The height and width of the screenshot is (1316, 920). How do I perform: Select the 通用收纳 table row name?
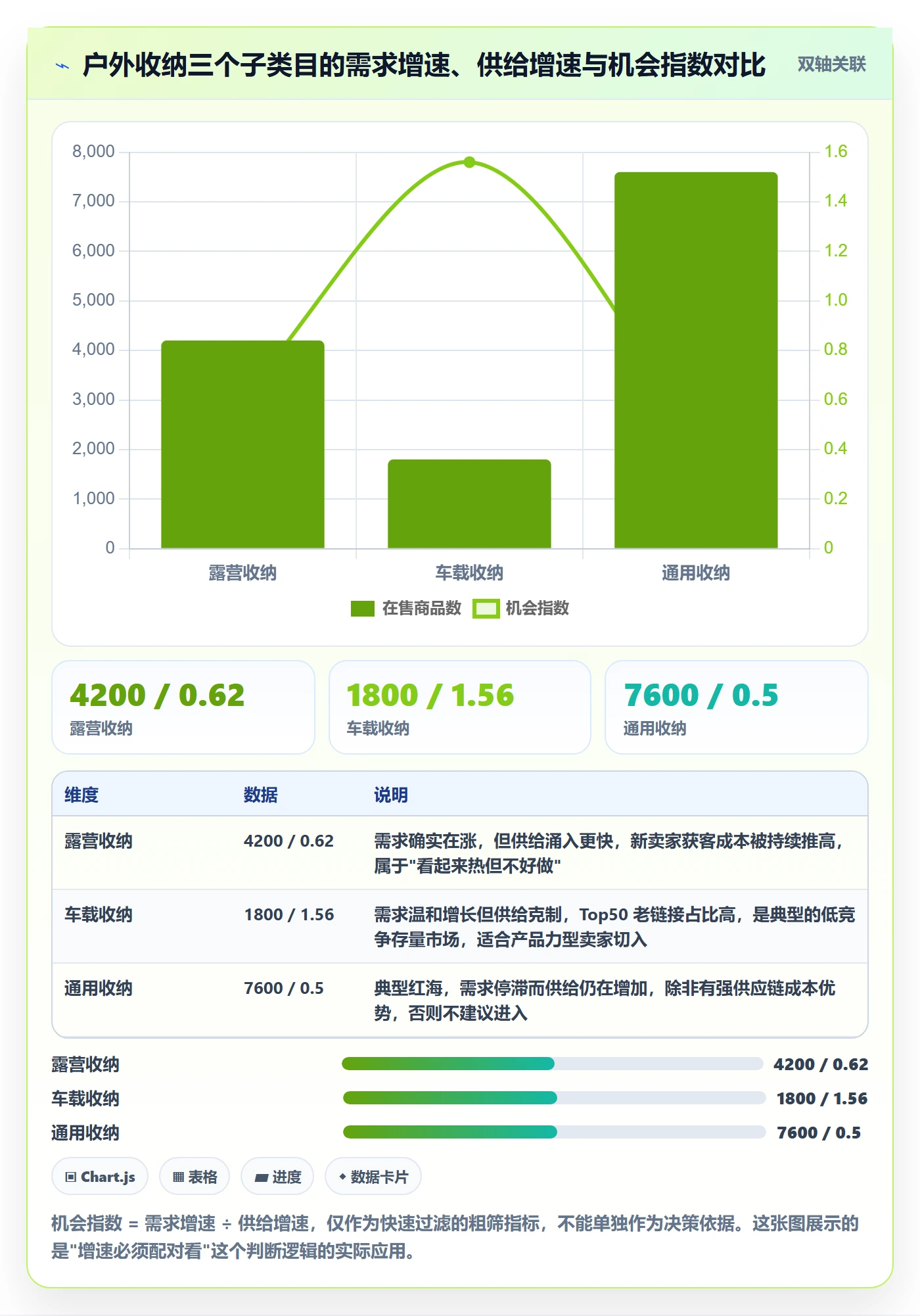(x=99, y=988)
